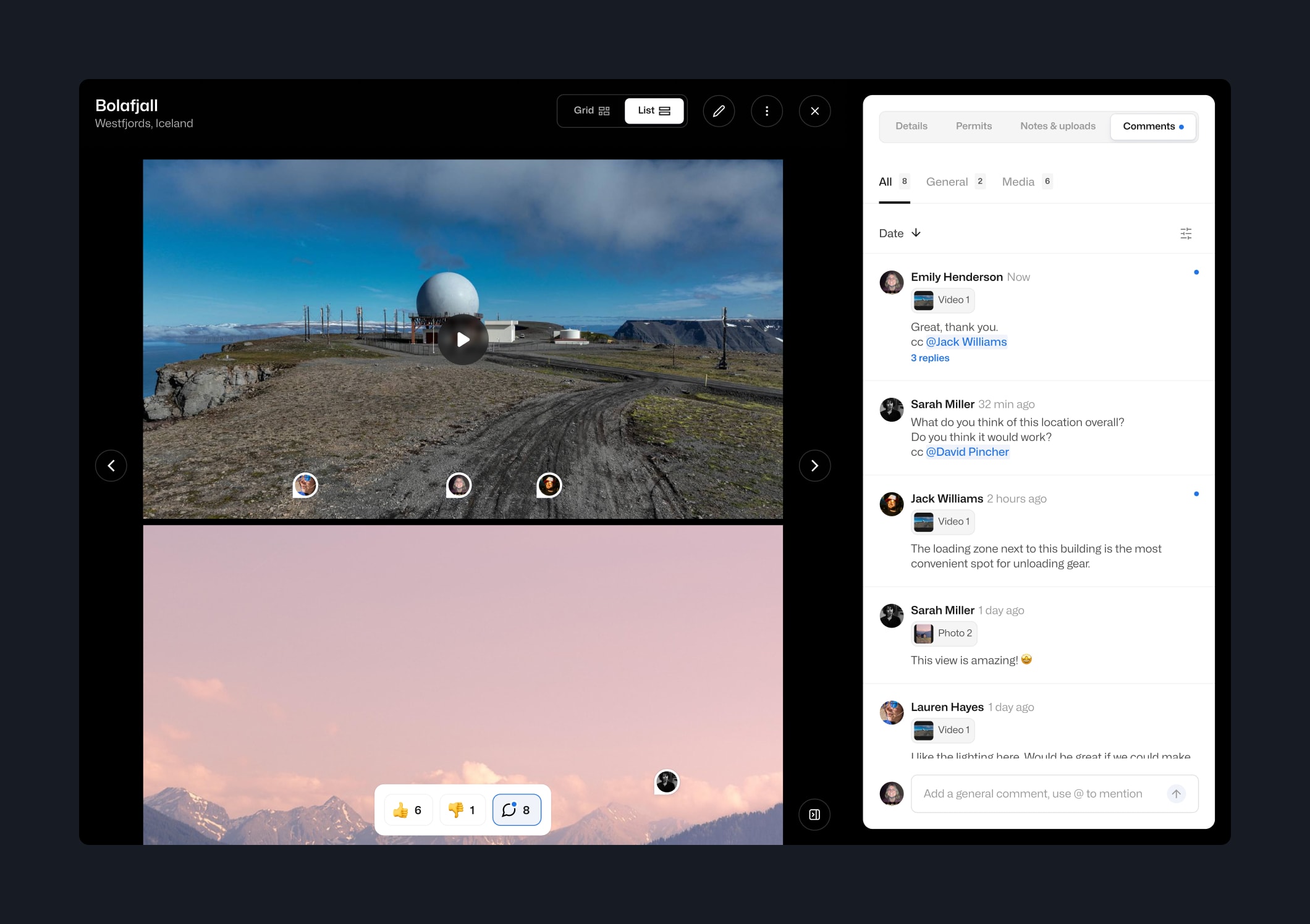Open Video 1 chip in Emily Henderson's comment

click(x=942, y=300)
